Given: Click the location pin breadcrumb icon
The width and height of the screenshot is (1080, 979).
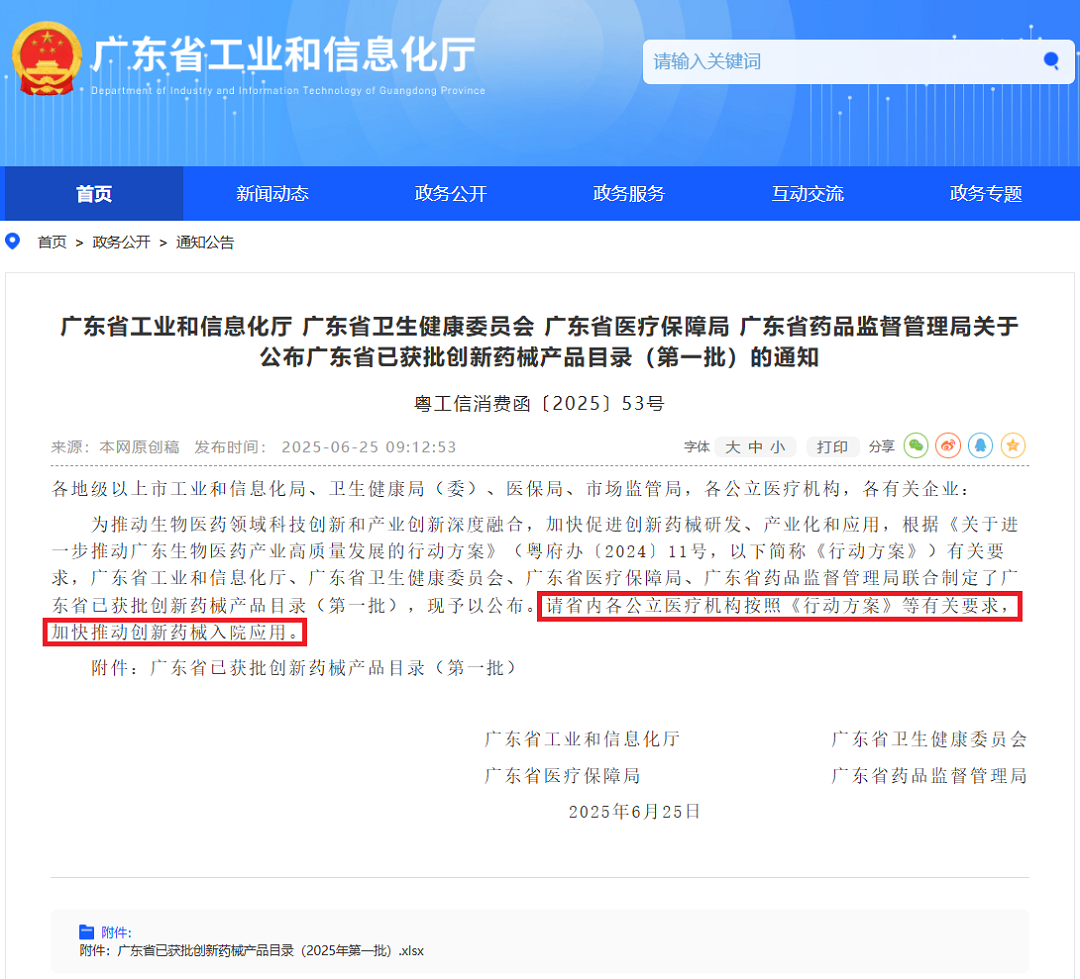Looking at the screenshot, I should 12,241.
